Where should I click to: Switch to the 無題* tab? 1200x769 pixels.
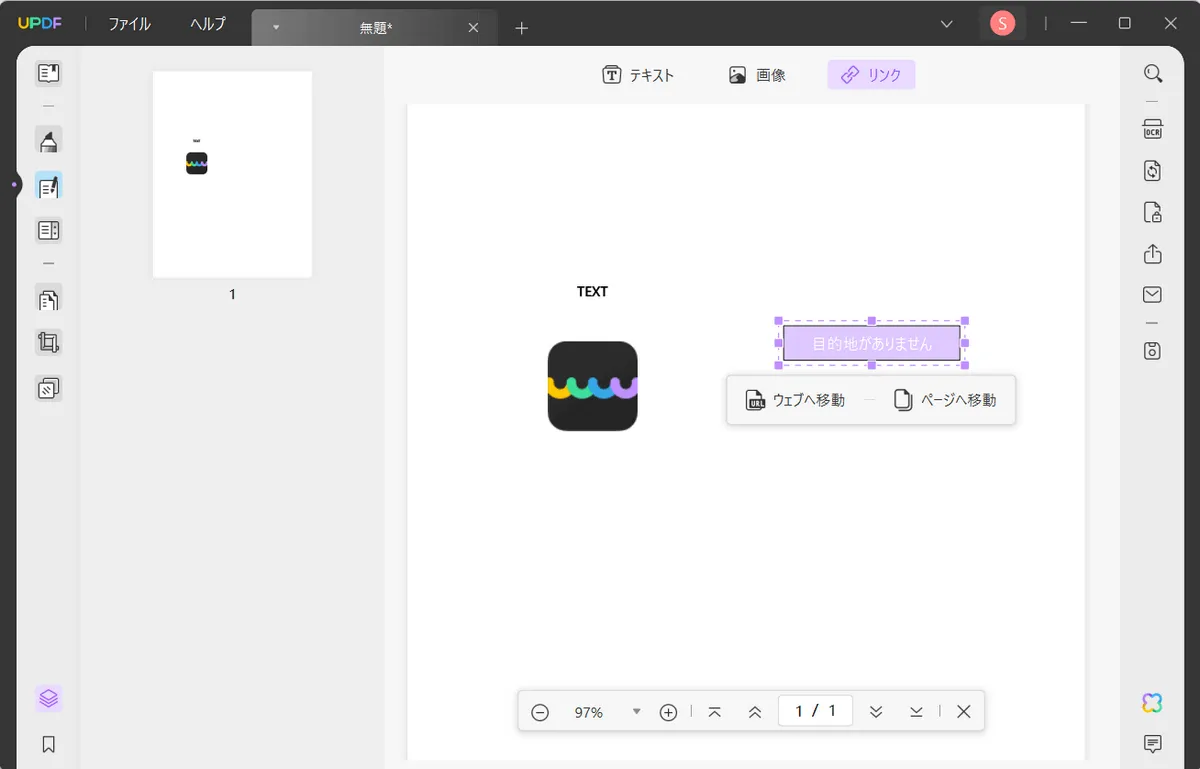click(x=376, y=28)
